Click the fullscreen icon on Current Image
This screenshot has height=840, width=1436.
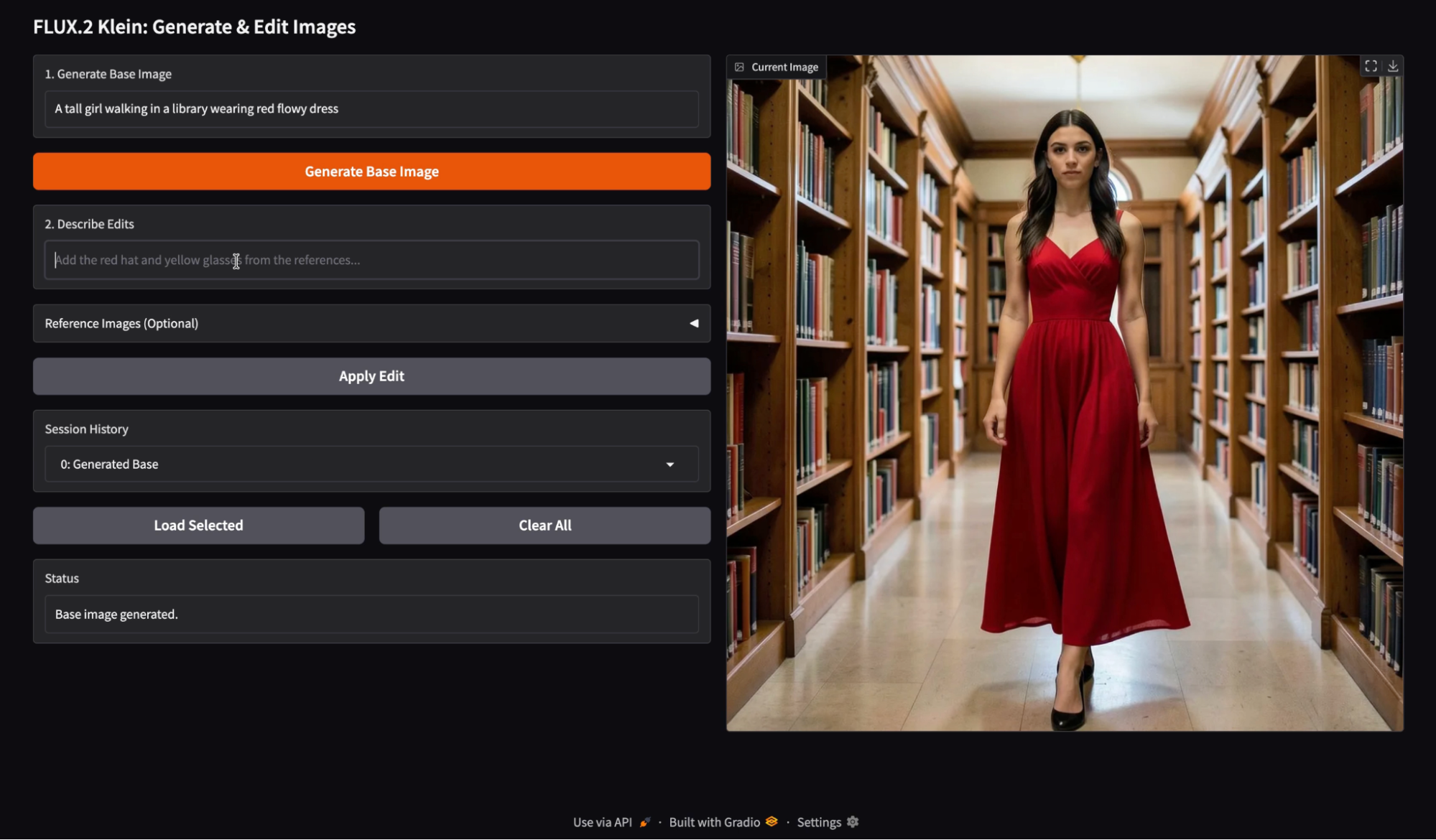(1371, 66)
